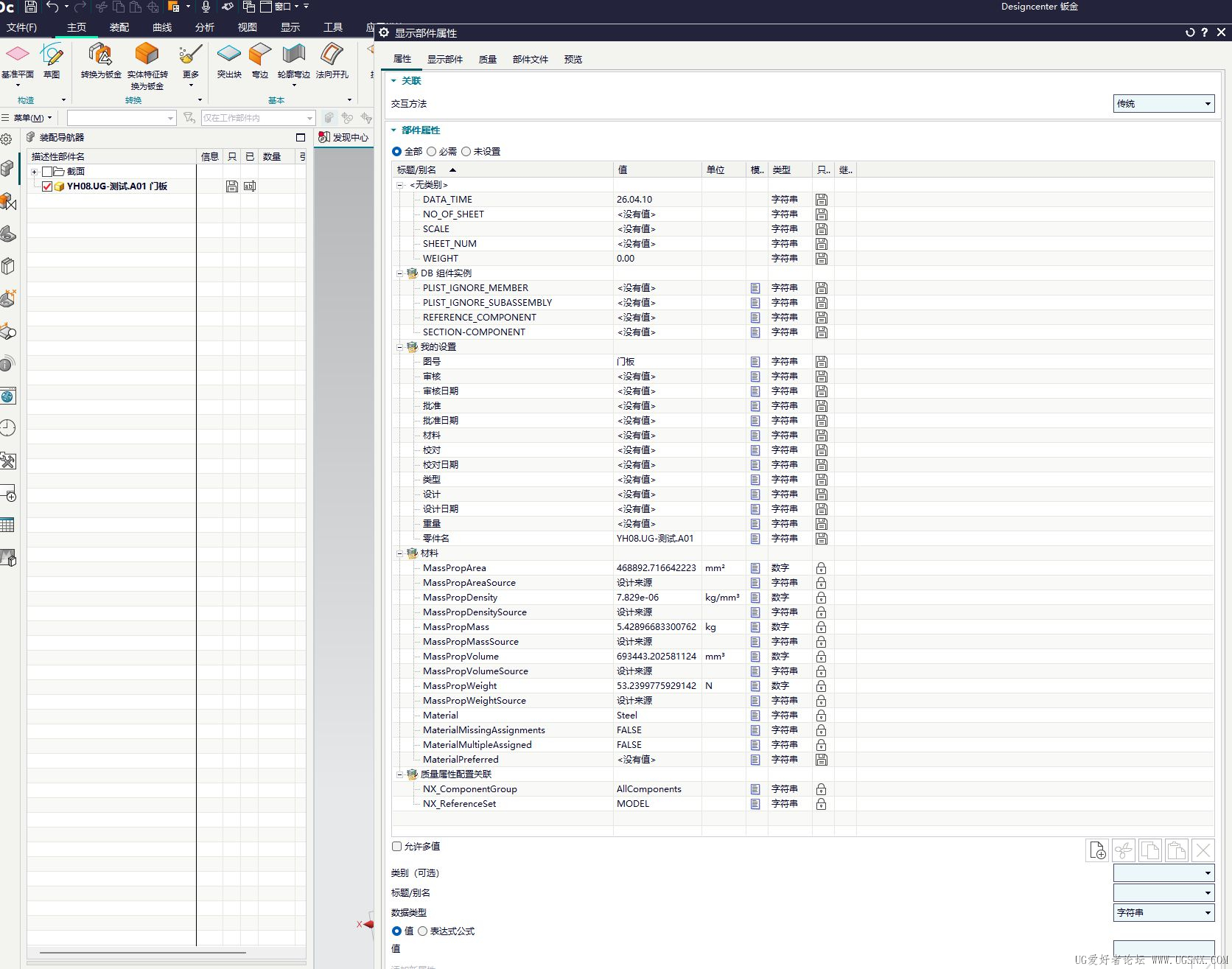Viewport: 1232px width, 969px height.
Task: Click the 值 input field at bottom
Action: pos(1163,948)
